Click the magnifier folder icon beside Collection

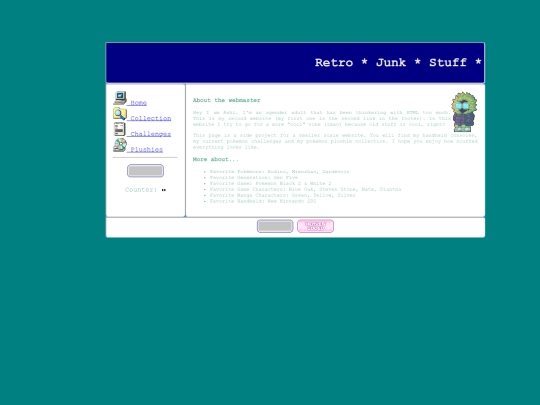tap(120, 114)
